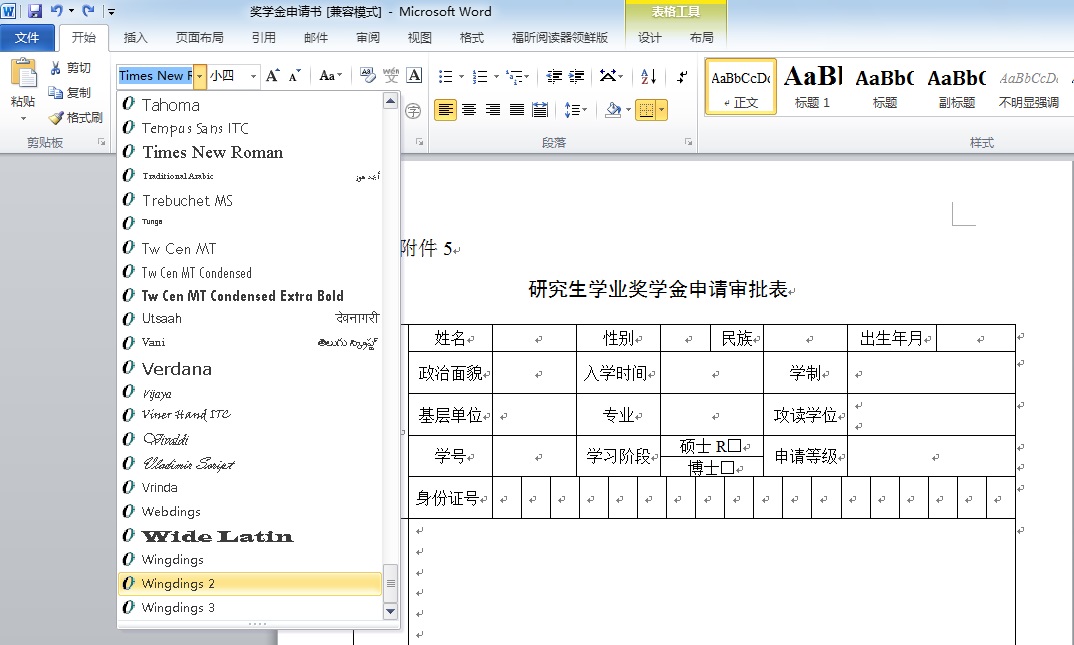This screenshot has width=1074, height=645.
Task: Select Wide Latin font entry
Action: [250, 535]
